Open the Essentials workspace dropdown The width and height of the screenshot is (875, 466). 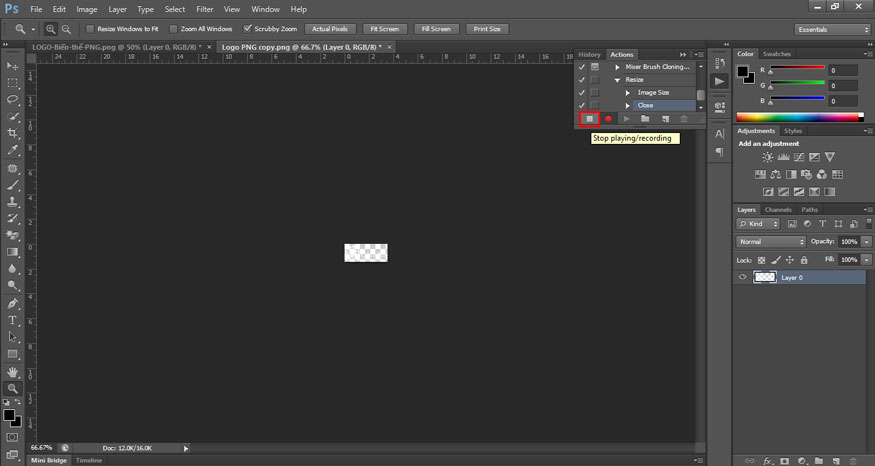tap(832, 30)
